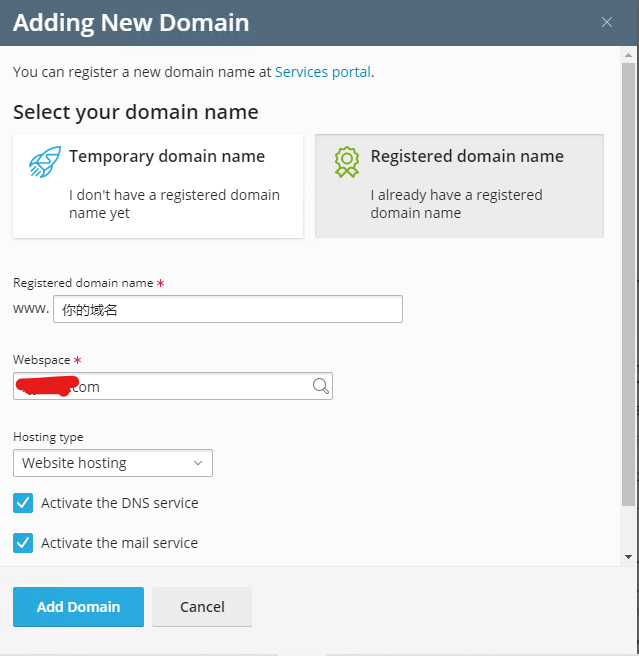Open the Hosting type dropdown

(x=112, y=463)
